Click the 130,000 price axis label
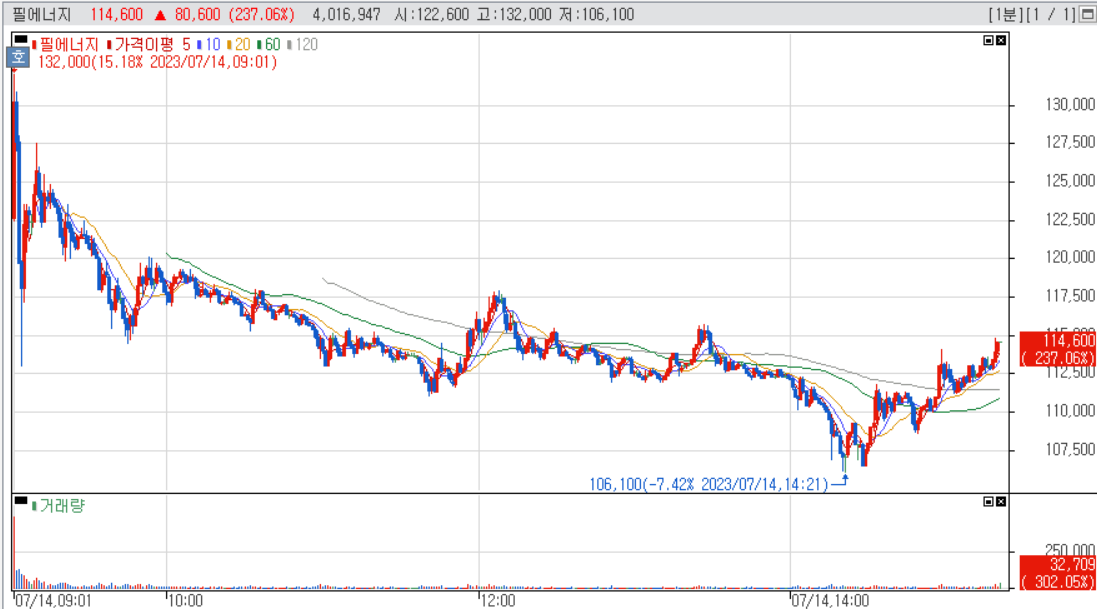Image resolution: width=1097 pixels, height=609 pixels. (x=1070, y=105)
